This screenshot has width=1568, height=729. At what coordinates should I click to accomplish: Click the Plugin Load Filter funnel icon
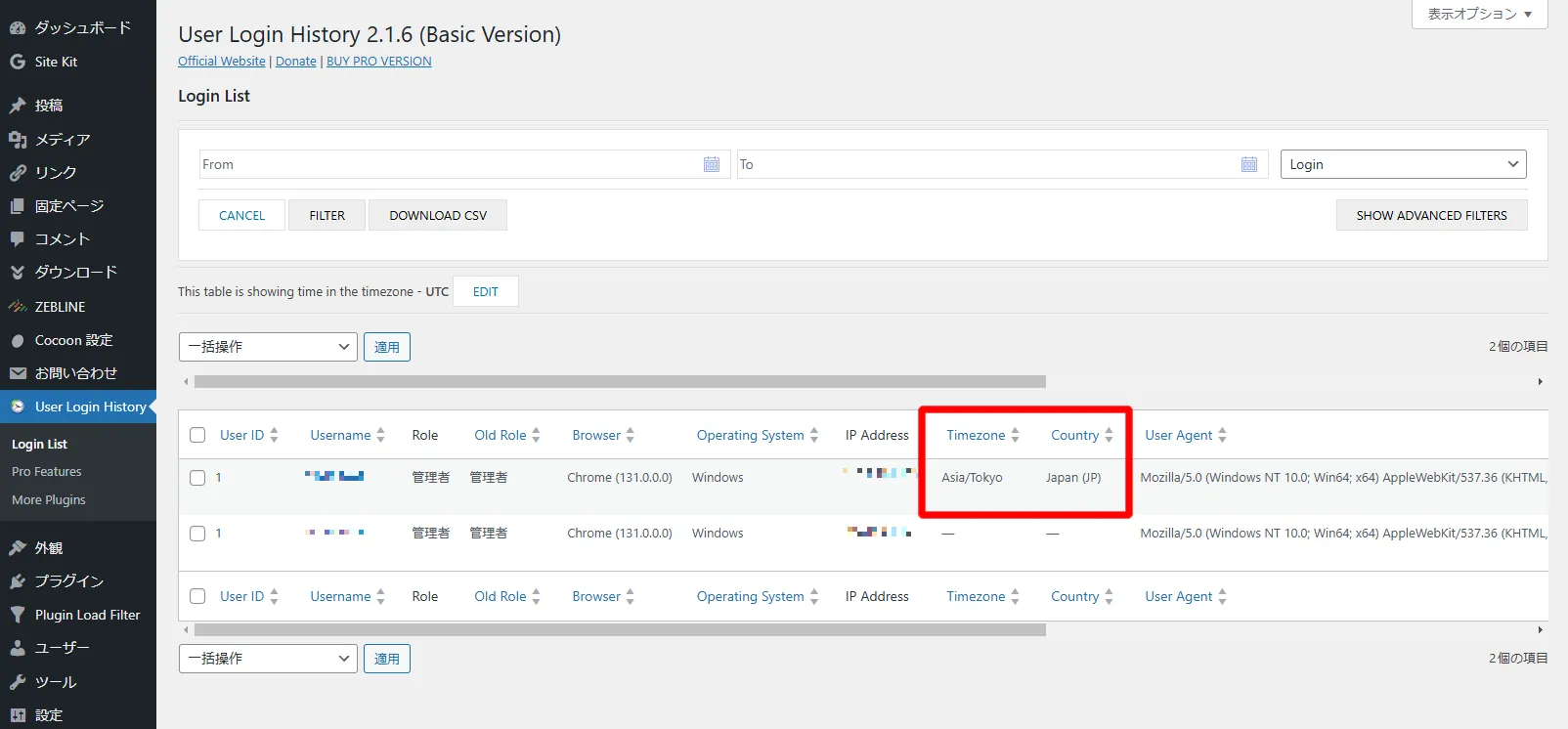coord(18,615)
